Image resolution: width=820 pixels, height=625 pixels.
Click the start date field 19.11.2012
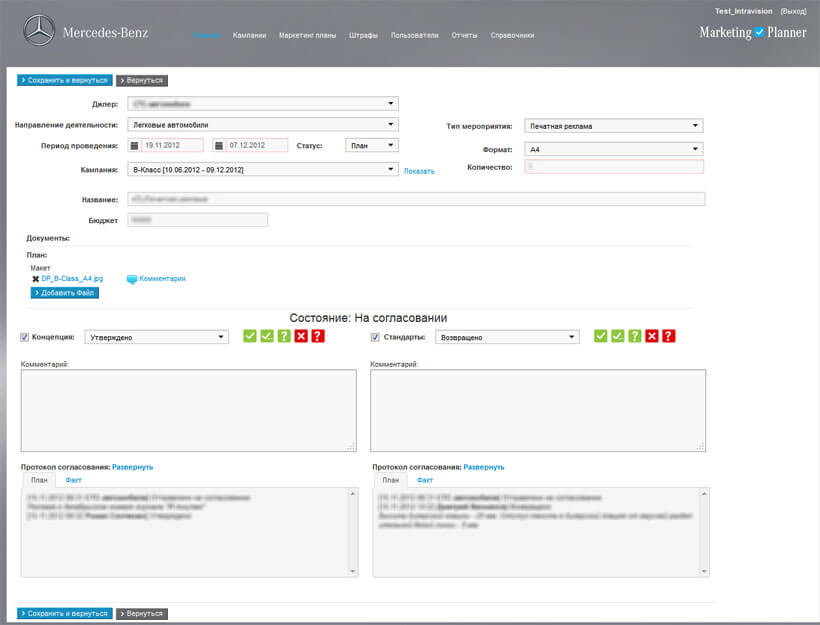(x=173, y=145)
